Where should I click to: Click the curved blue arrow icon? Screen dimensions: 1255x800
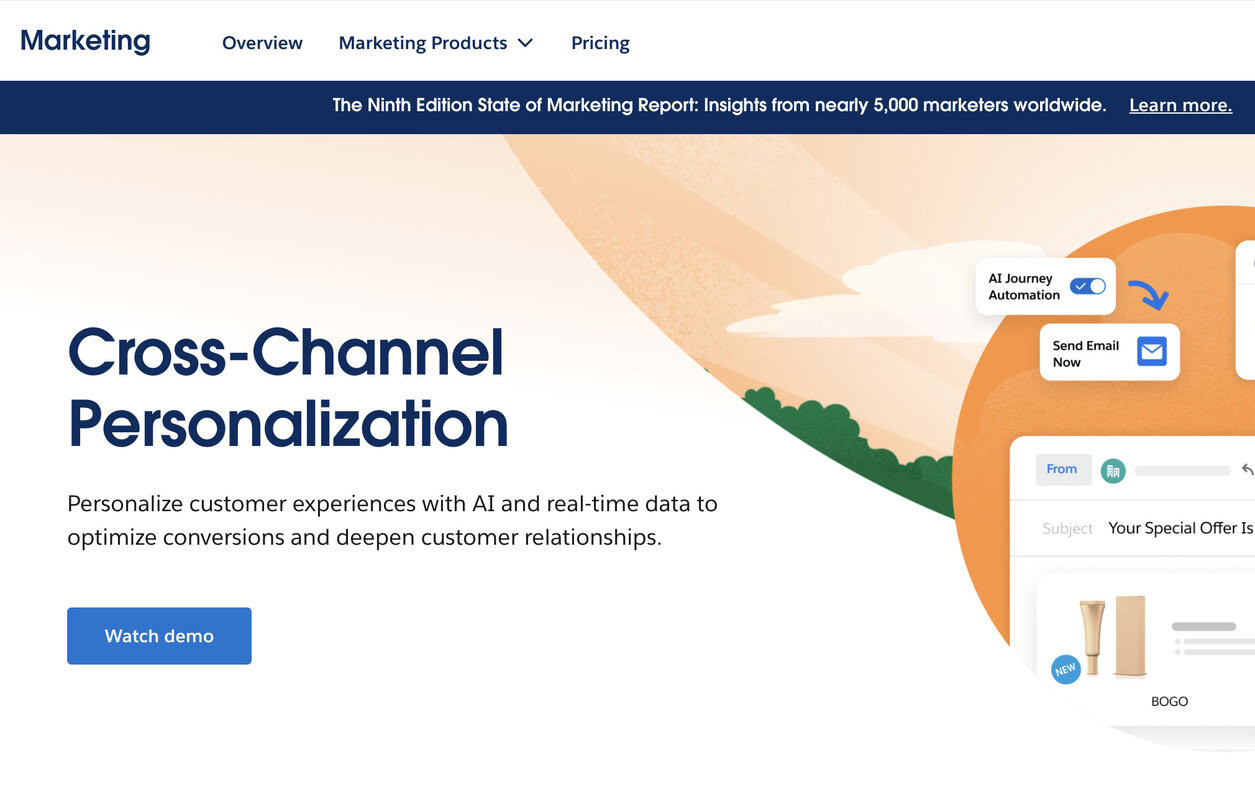(1152, 294)
